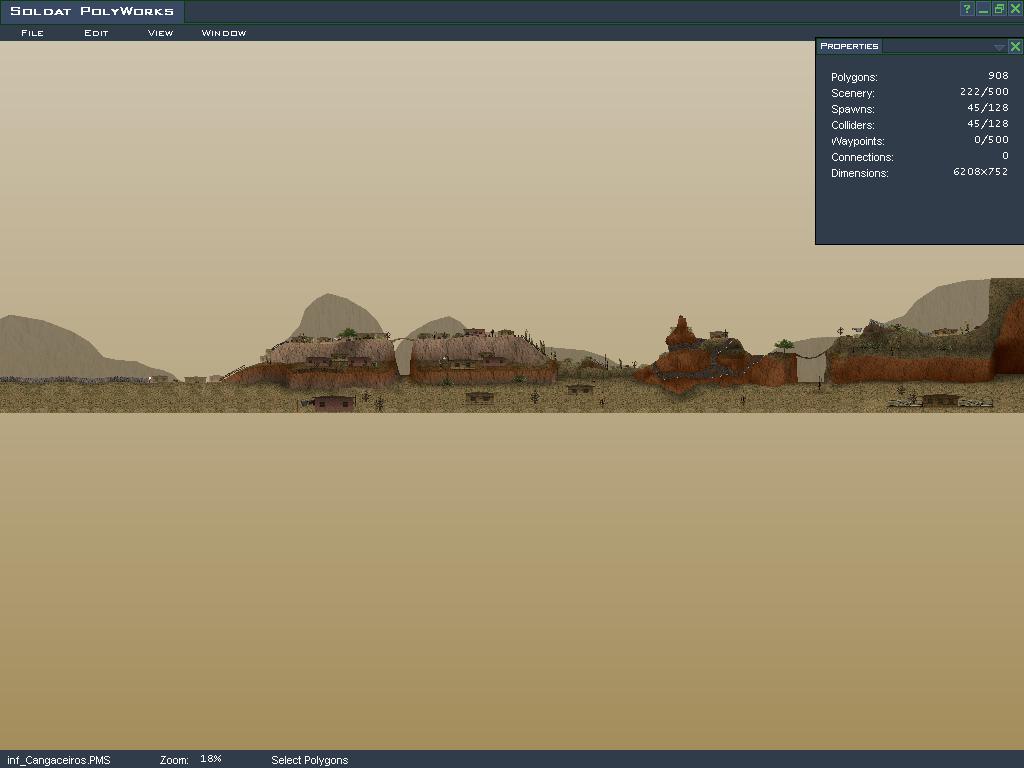
Task: Close the Properties panel
Action: click(x=1015, y=46)
